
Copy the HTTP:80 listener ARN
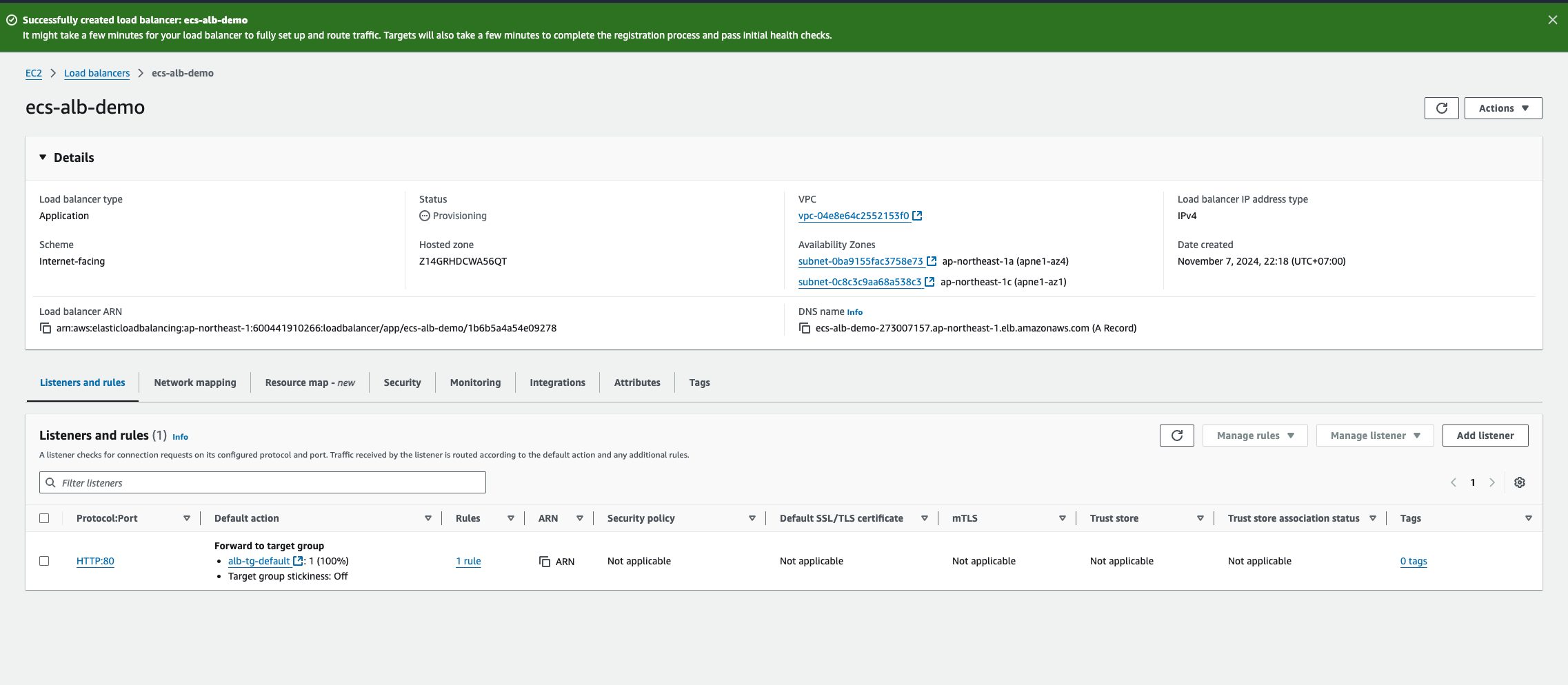[545, 562]
